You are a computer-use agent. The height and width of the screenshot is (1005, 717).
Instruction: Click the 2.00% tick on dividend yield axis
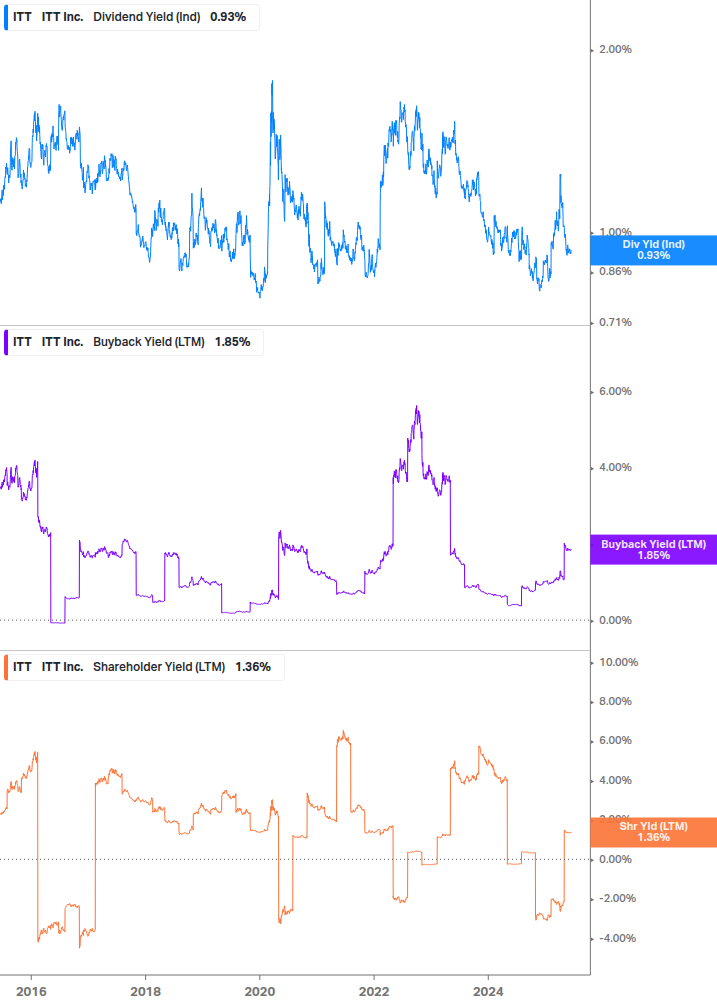coord(615,49)
